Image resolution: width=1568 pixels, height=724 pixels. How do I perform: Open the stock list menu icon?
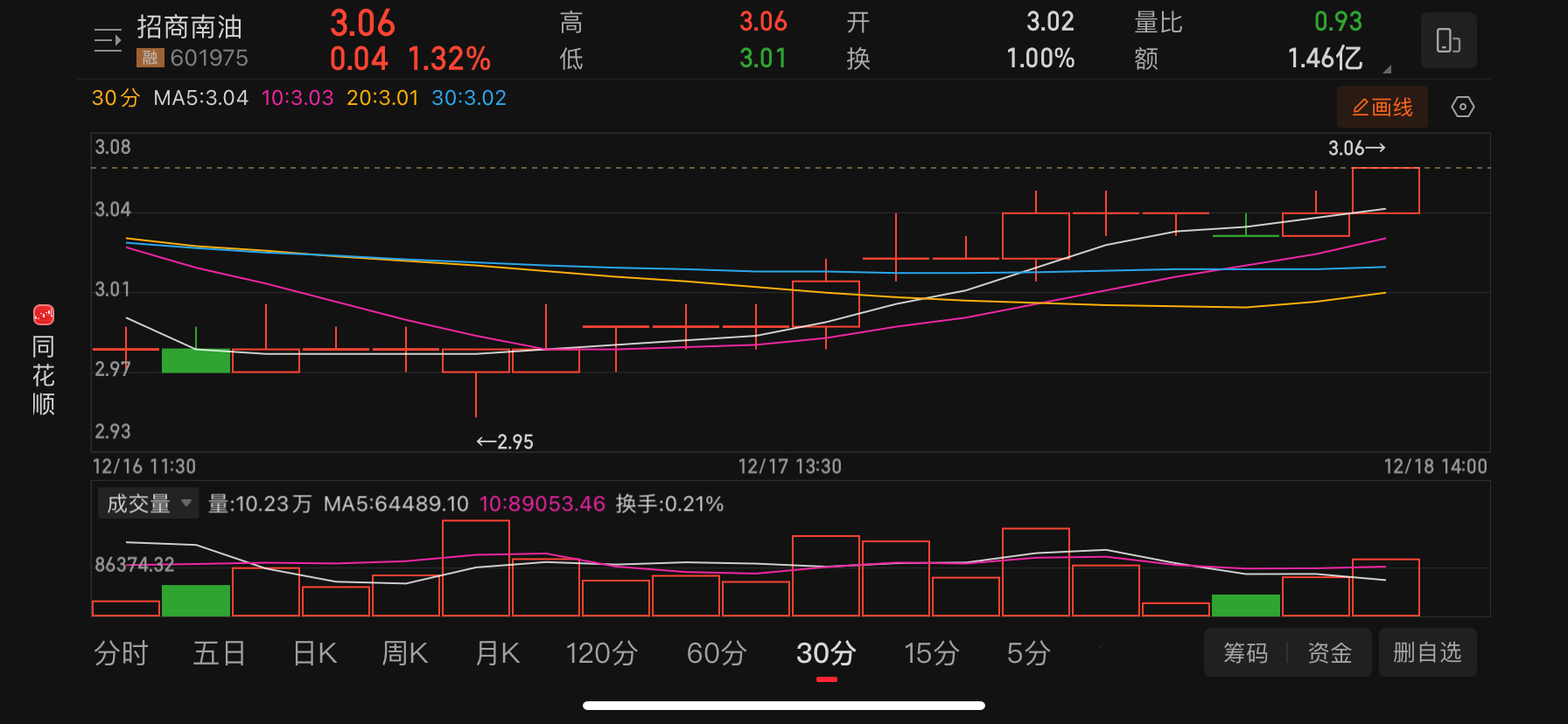(x=108, y=40)
